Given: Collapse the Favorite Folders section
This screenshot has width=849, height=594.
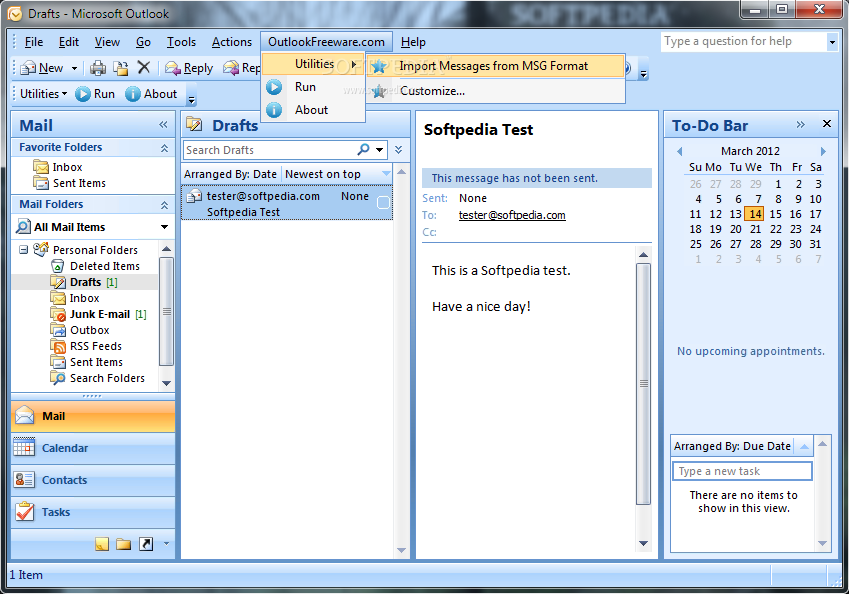Looking at the screenshot, I should (164, 147).
